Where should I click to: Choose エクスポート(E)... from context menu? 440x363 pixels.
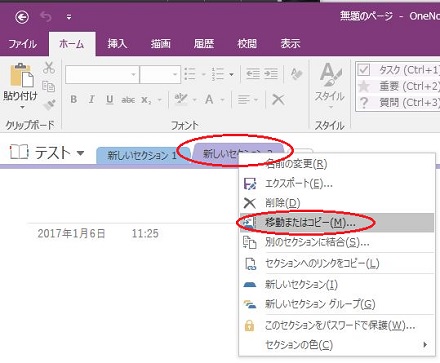click(x=337, y=183)
